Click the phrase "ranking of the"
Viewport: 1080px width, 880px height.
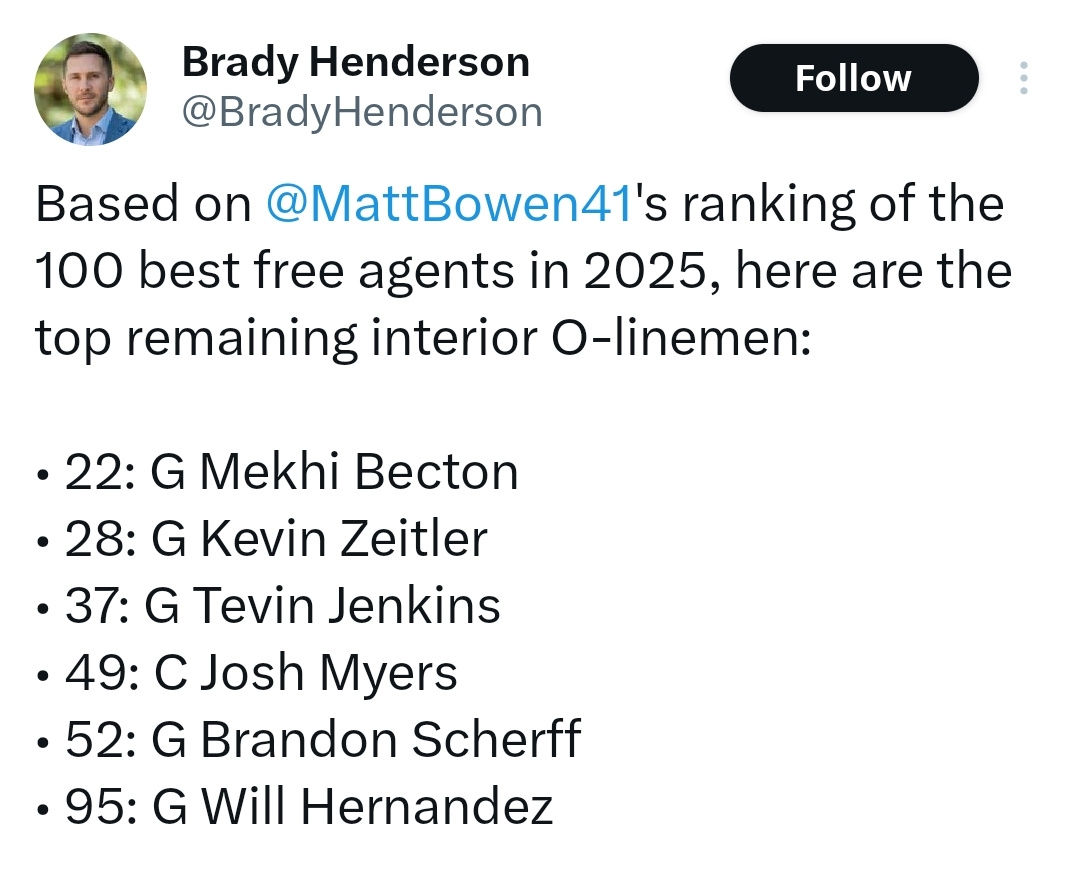click(843, 204)
